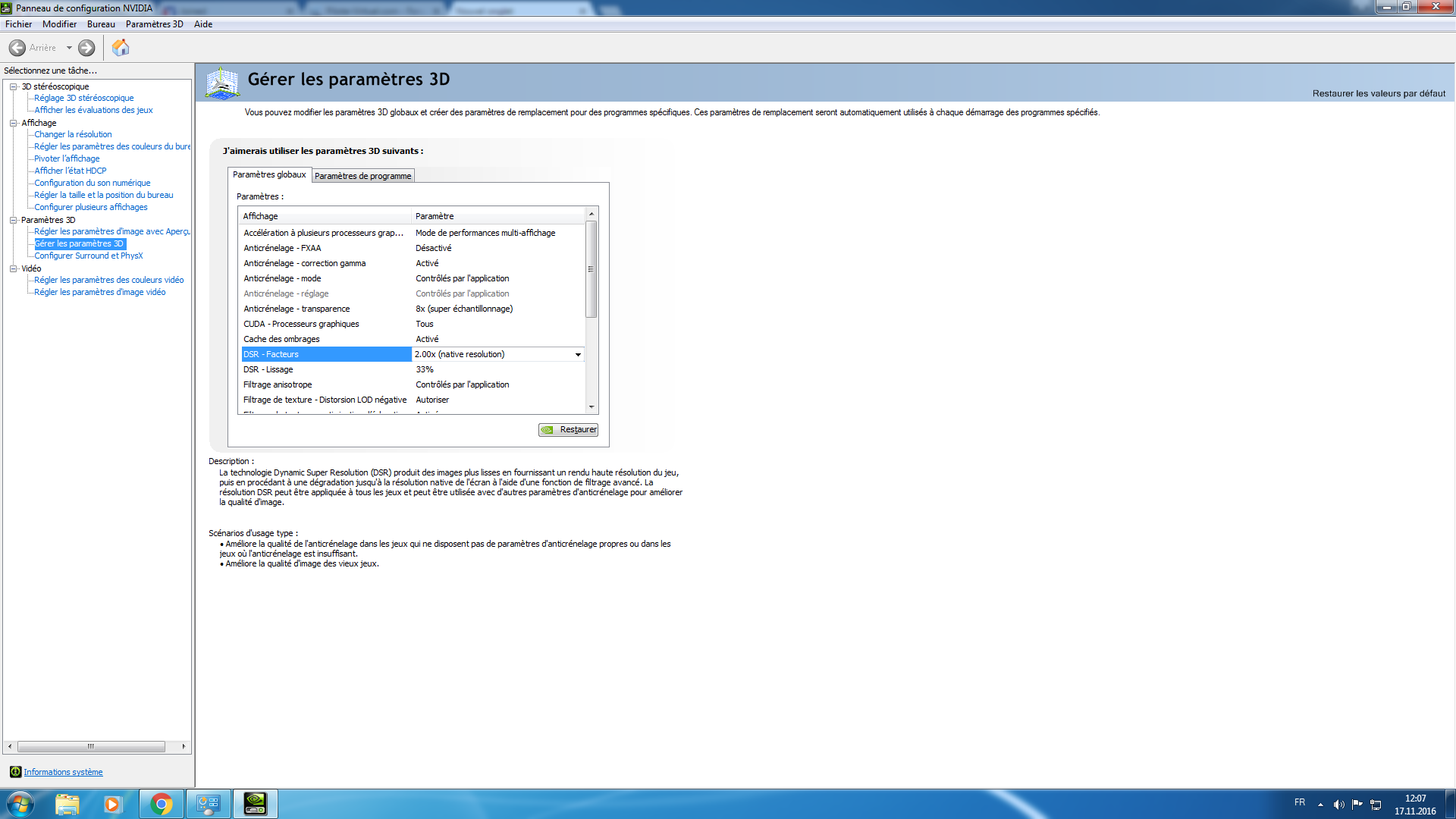Open Régler les paramètres d'image vidéo

(x=99, y=292)
